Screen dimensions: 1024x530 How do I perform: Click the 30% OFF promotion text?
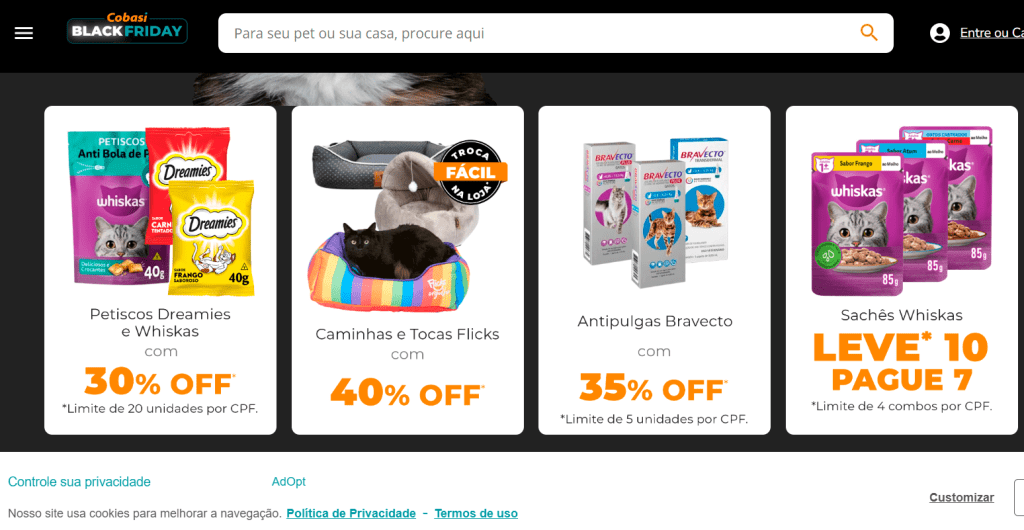point(160,381)
